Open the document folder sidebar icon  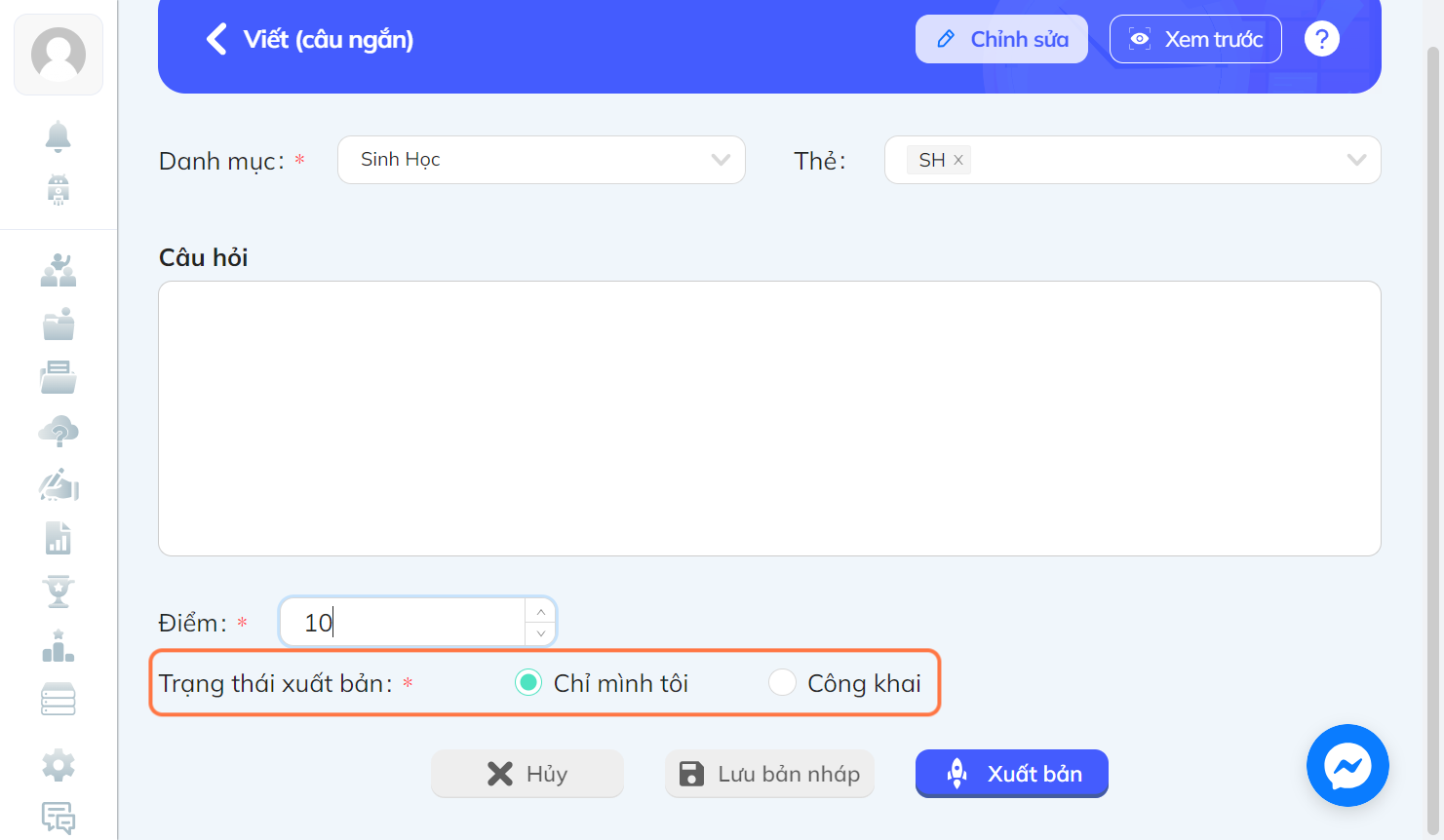pyautogui.click(x=59, y=377)
